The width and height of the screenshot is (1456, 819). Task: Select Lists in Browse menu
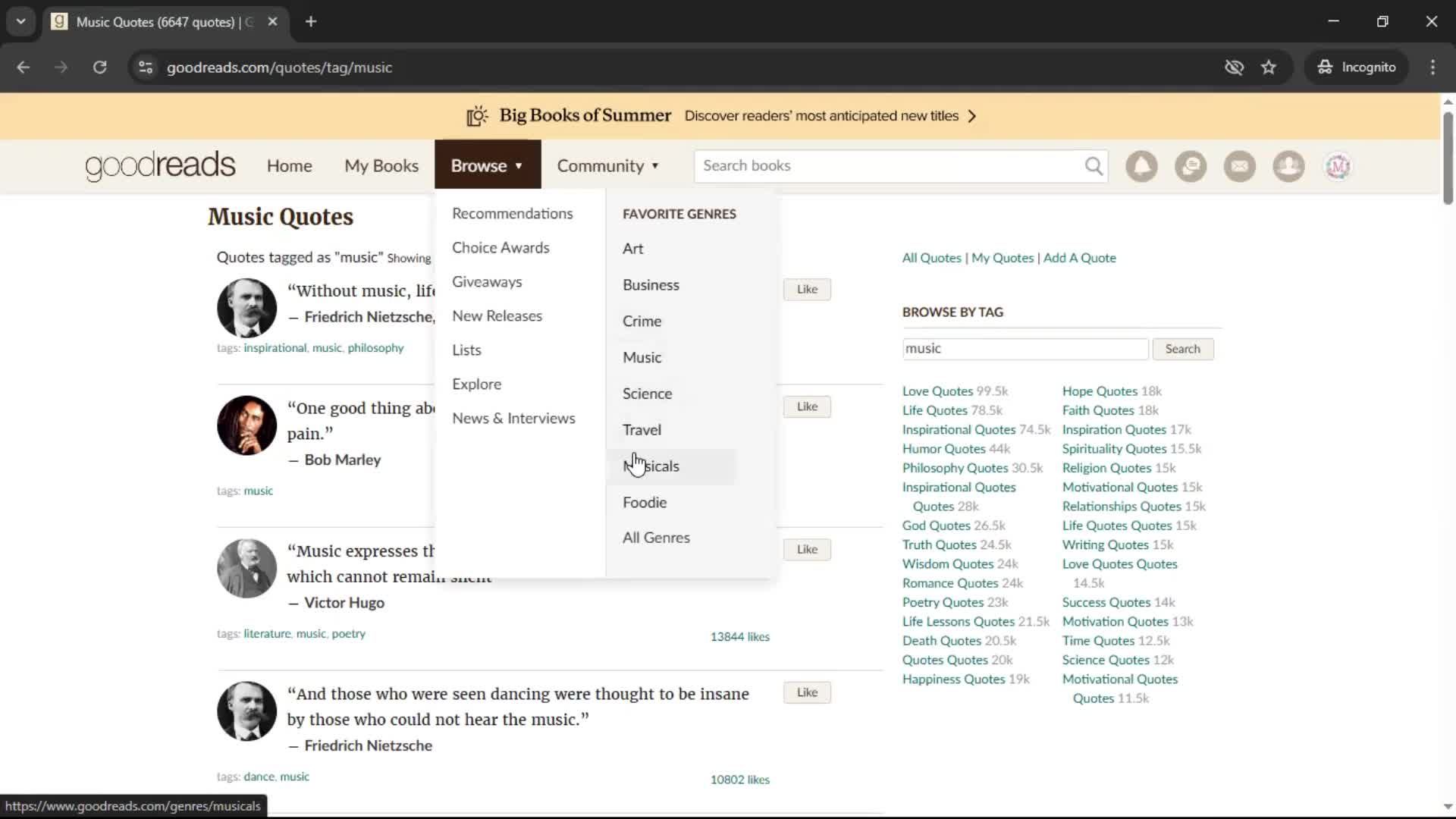pyautogui.click(x=466, y=350)
